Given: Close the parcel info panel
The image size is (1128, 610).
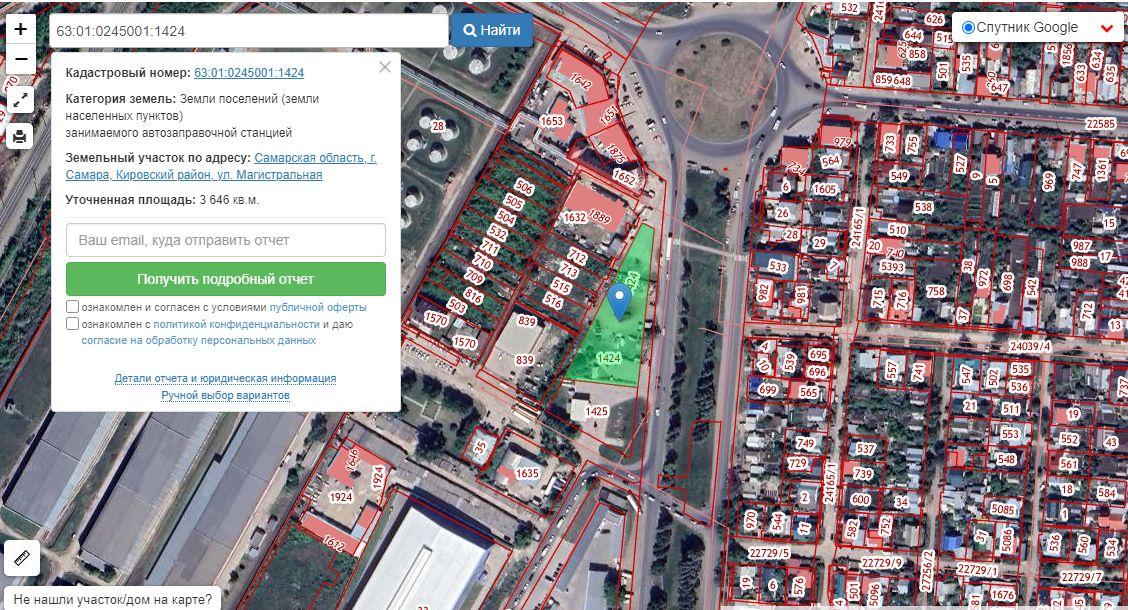Looking at the screenshot, I should coord(385,67).
